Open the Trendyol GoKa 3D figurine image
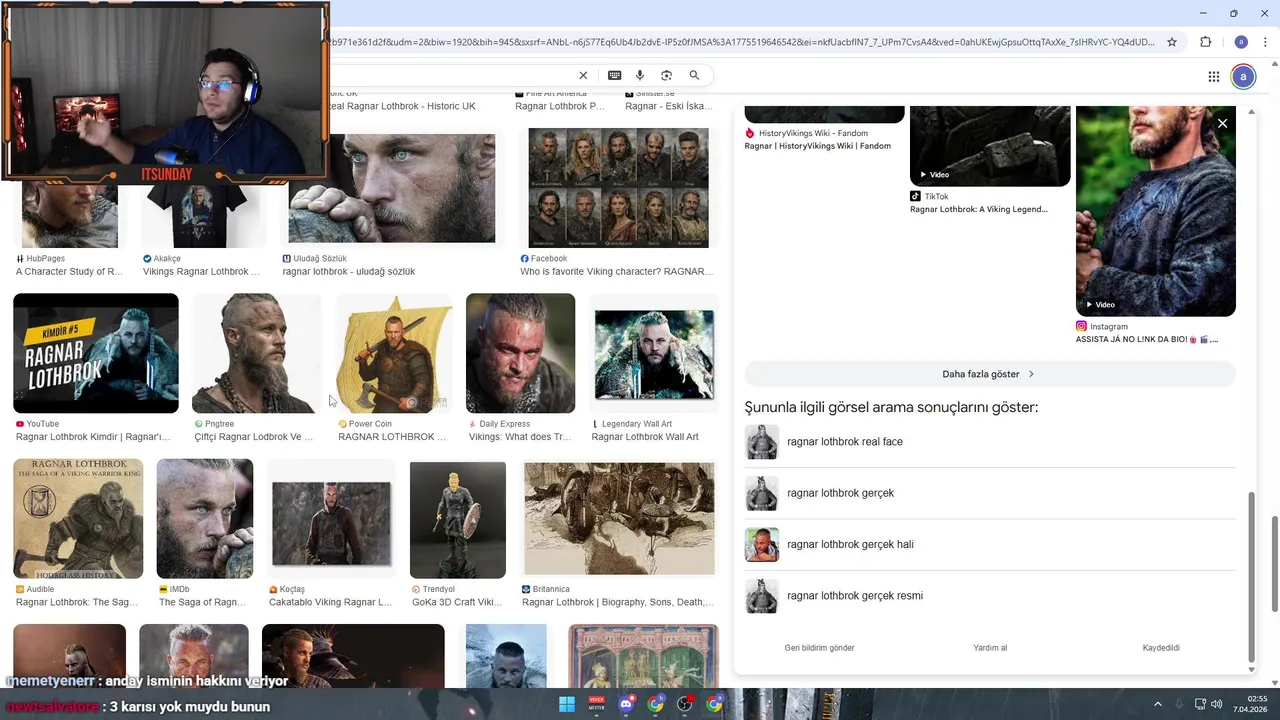 coord(458,518)
